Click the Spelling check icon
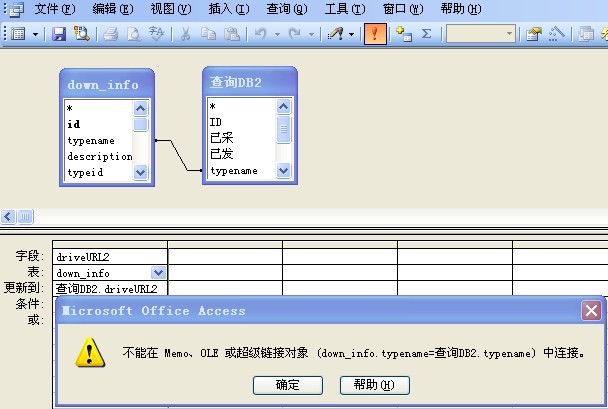Screen dimensions: 608x409 pos(156,34)
